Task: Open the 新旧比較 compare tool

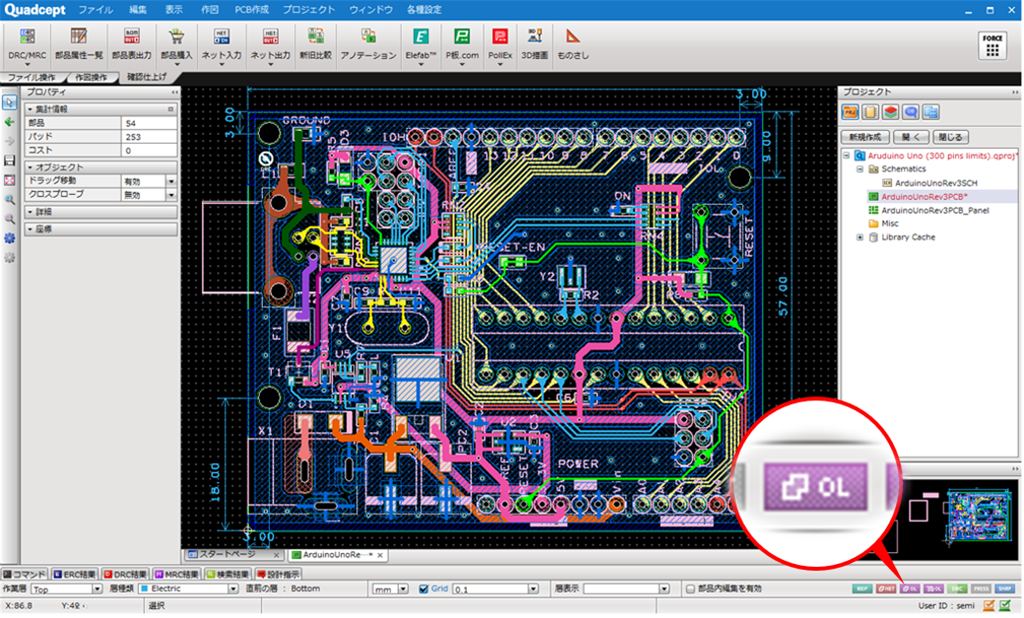Action: pyautogui.click(x=315, y=44)
